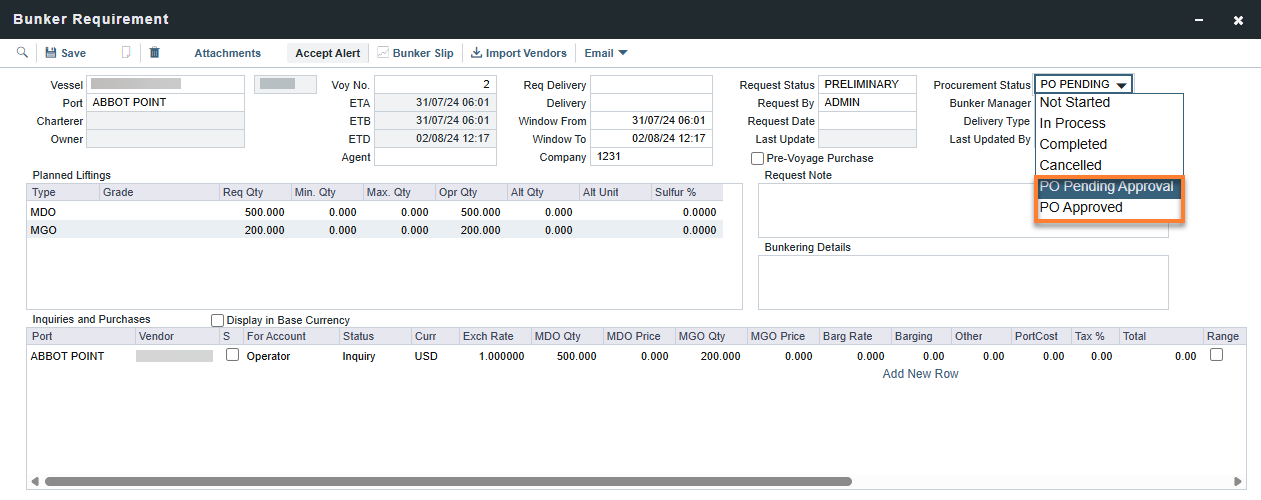Select PO Pending Approval option
Screen dimensions: 1261x500
tap(1110, 187)
